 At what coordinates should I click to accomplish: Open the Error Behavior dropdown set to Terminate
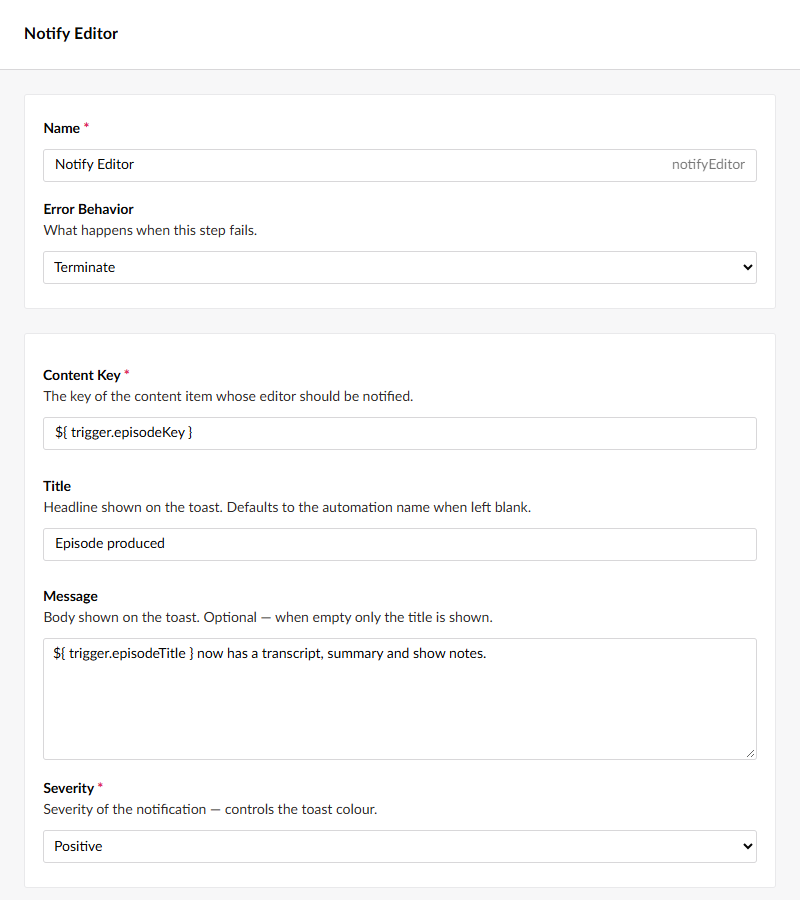coord(399,267)
